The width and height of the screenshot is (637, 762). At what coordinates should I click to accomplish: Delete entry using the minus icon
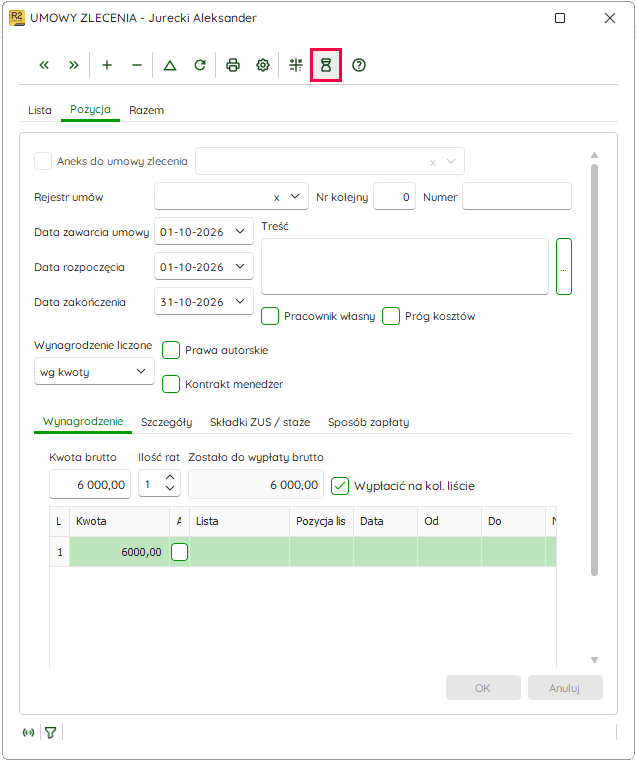pos(137,65)
